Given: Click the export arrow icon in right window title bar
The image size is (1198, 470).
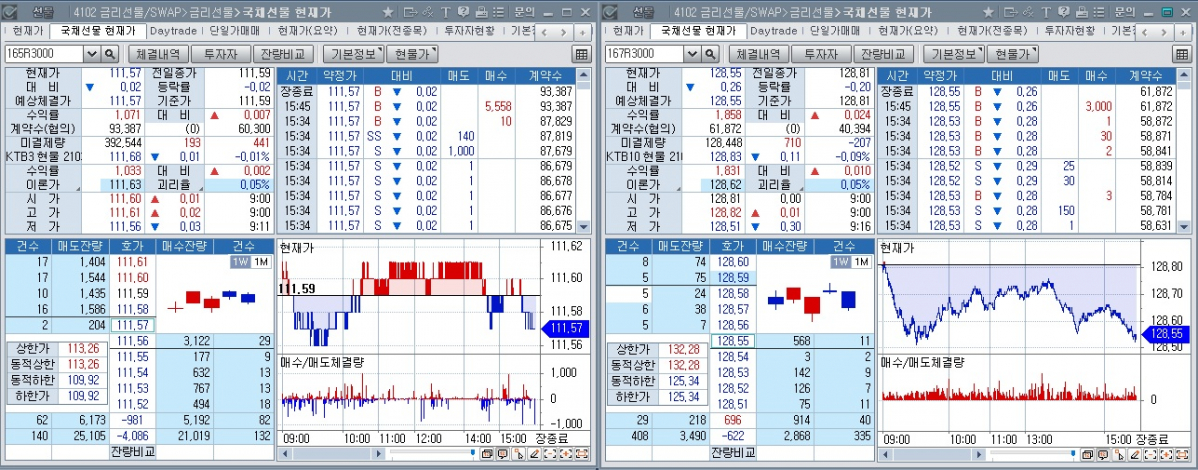Looking at the screenshot, I should [1011, 12].
